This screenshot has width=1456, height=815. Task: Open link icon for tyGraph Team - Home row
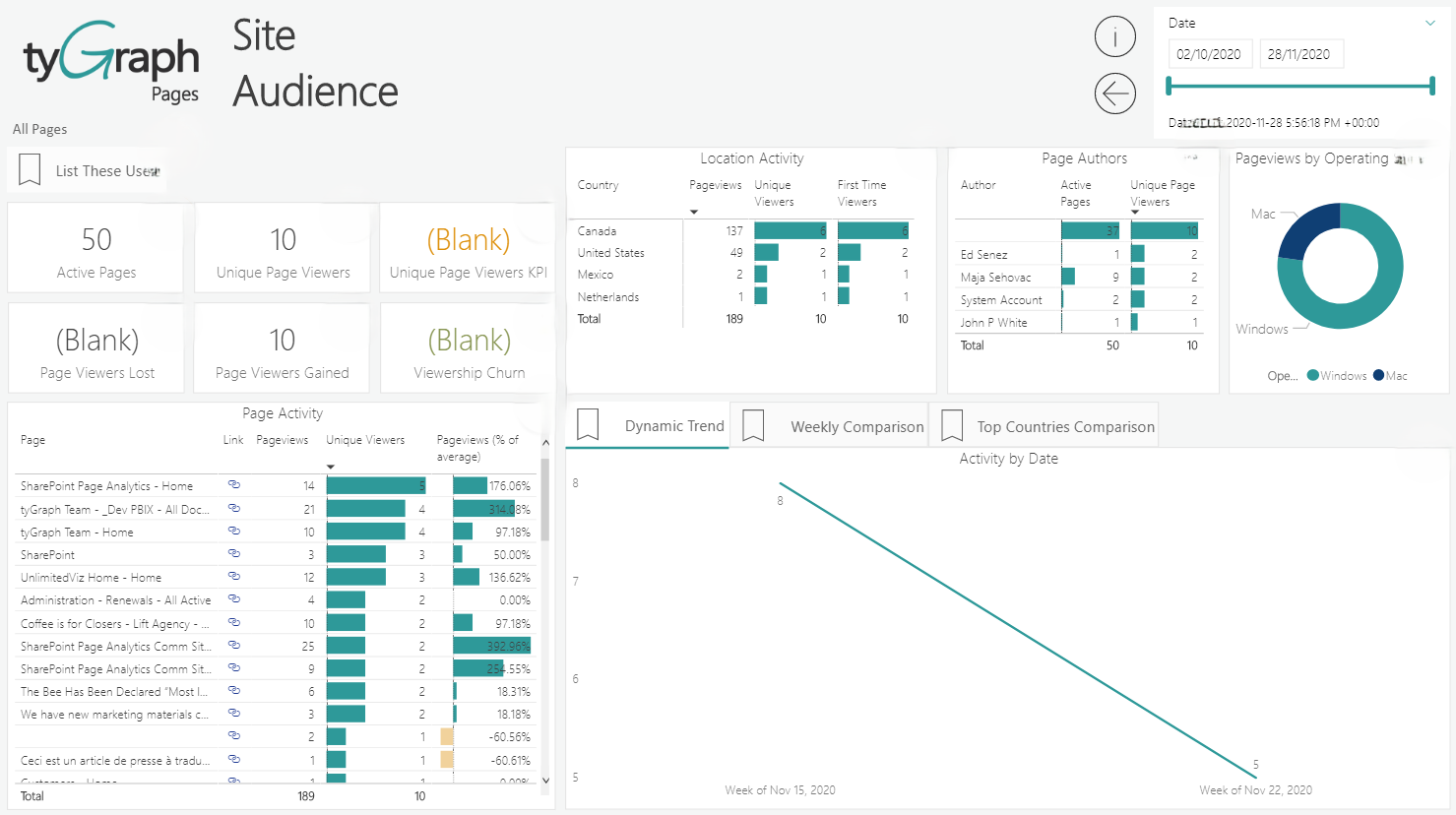pos(234,531)
